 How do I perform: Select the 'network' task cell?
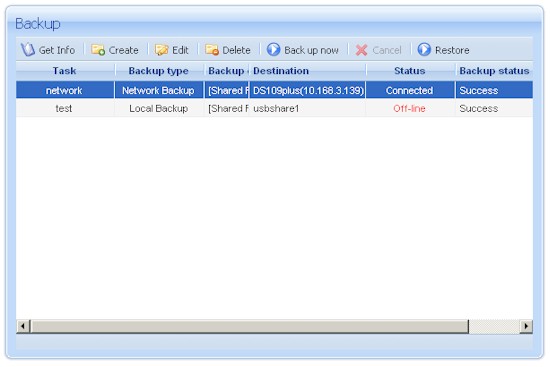[x=65, y=91]
